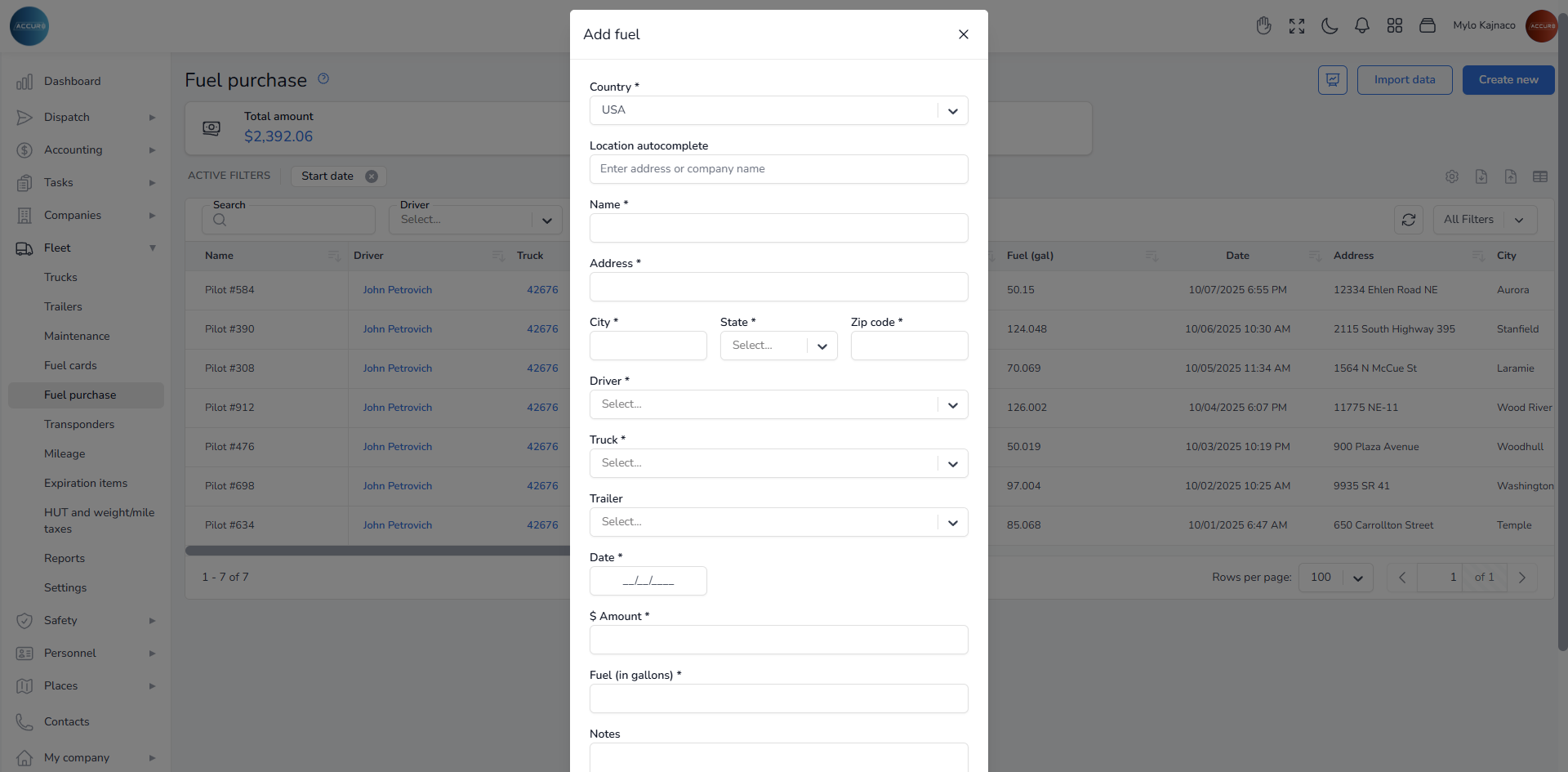Remove the Start date filter chip

(x=372, y=176)
